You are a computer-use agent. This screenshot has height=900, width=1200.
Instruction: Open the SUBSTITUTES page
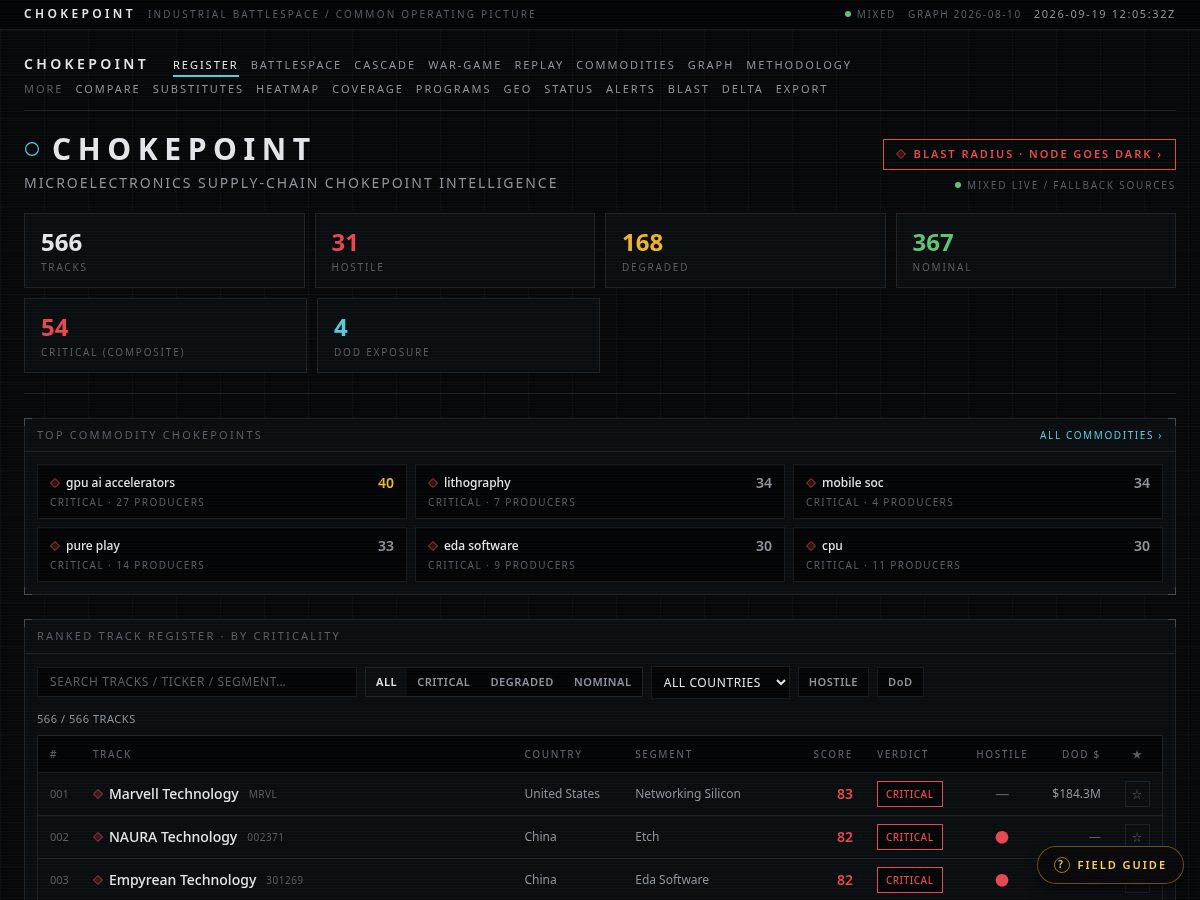[198, 89]
